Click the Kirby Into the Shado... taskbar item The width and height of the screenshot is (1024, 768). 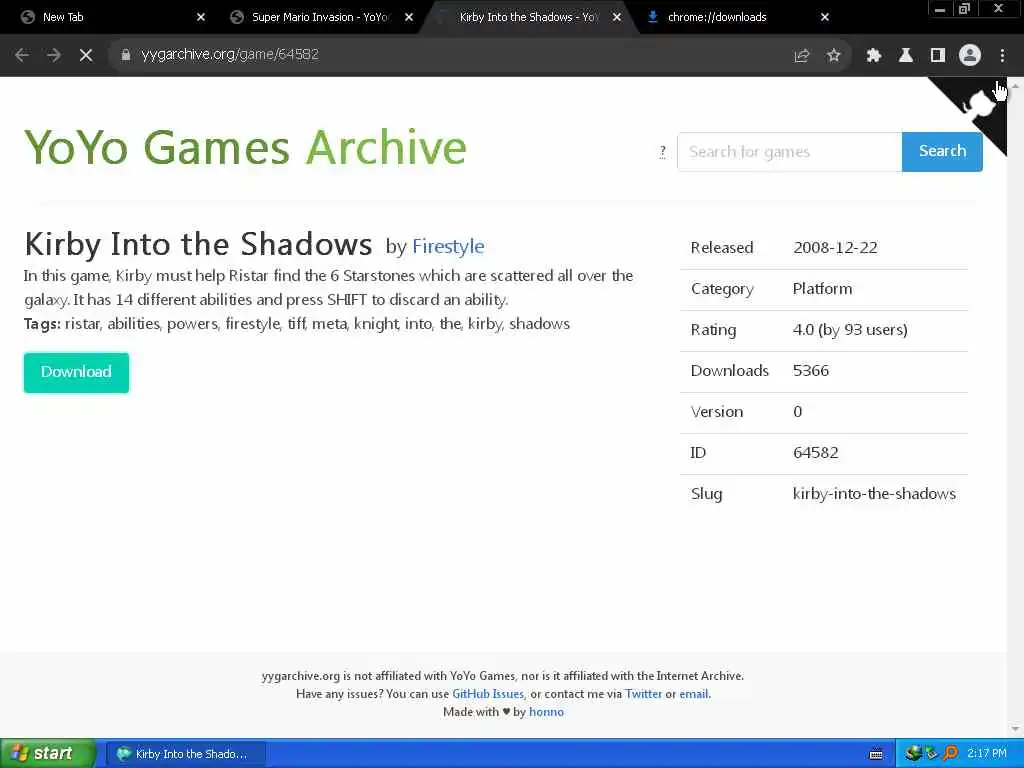coord(185,754)
